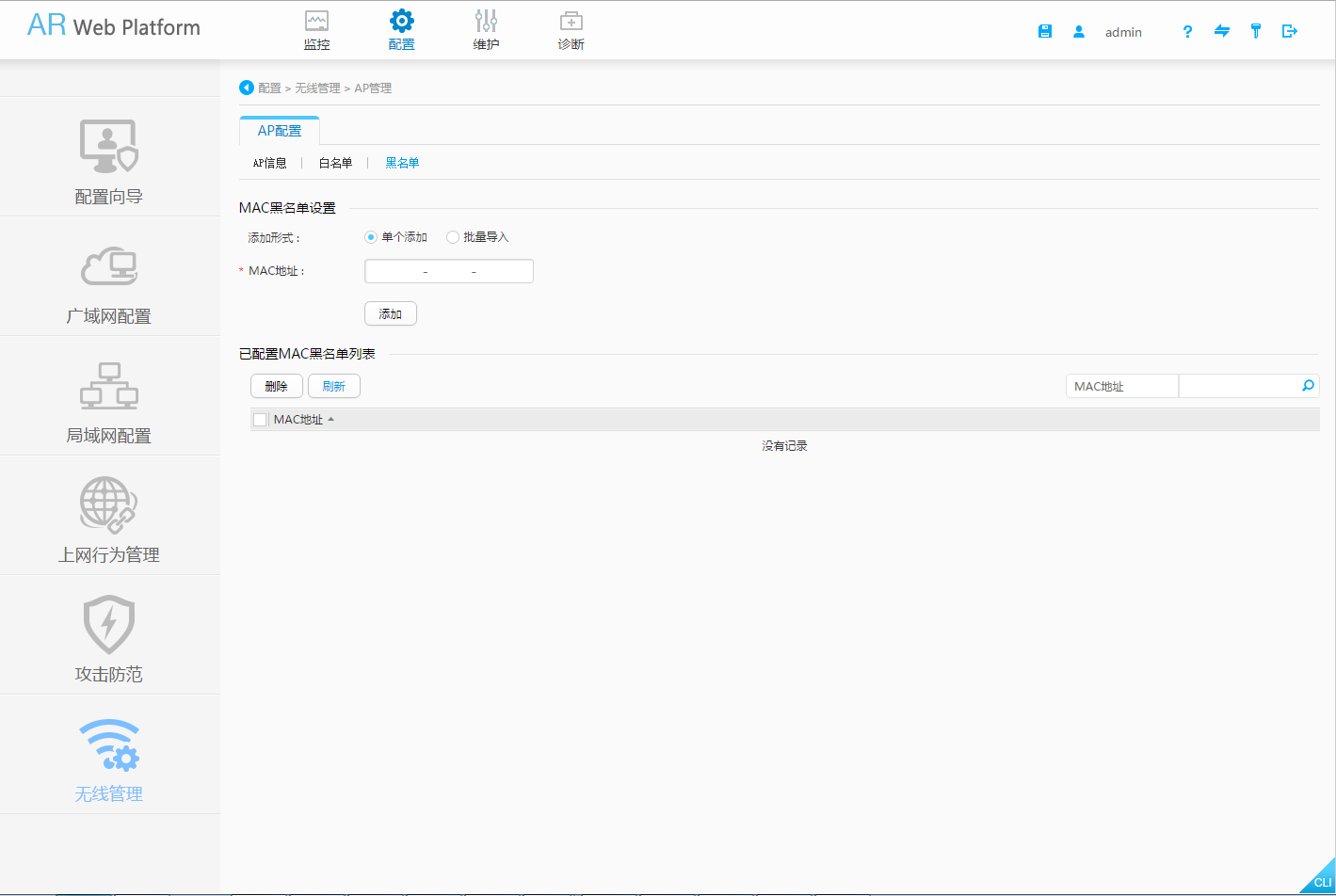Screen dimensions: 1336x896
Task: Click inside the MAC地址 input field
Action: 448,270
